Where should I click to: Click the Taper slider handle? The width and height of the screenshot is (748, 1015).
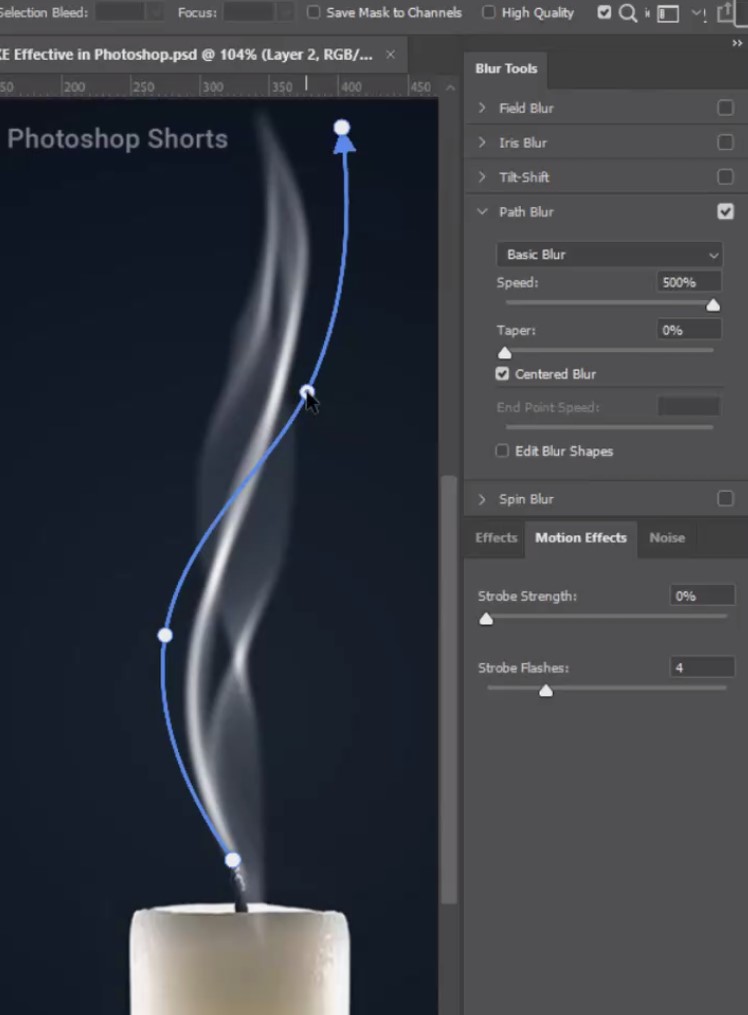coord(505,353)
